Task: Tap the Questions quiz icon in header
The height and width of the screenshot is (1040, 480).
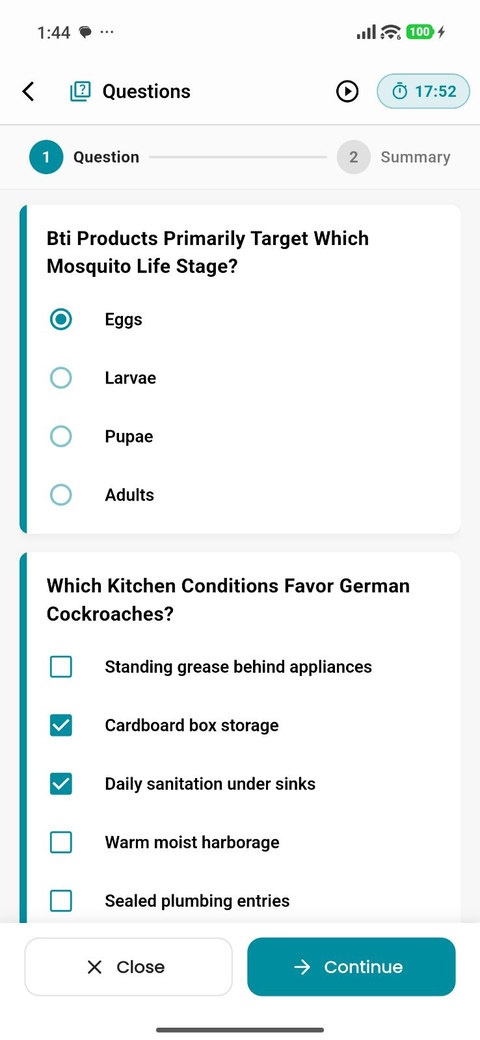Action: pyautogui.click(x=80, y=92)
